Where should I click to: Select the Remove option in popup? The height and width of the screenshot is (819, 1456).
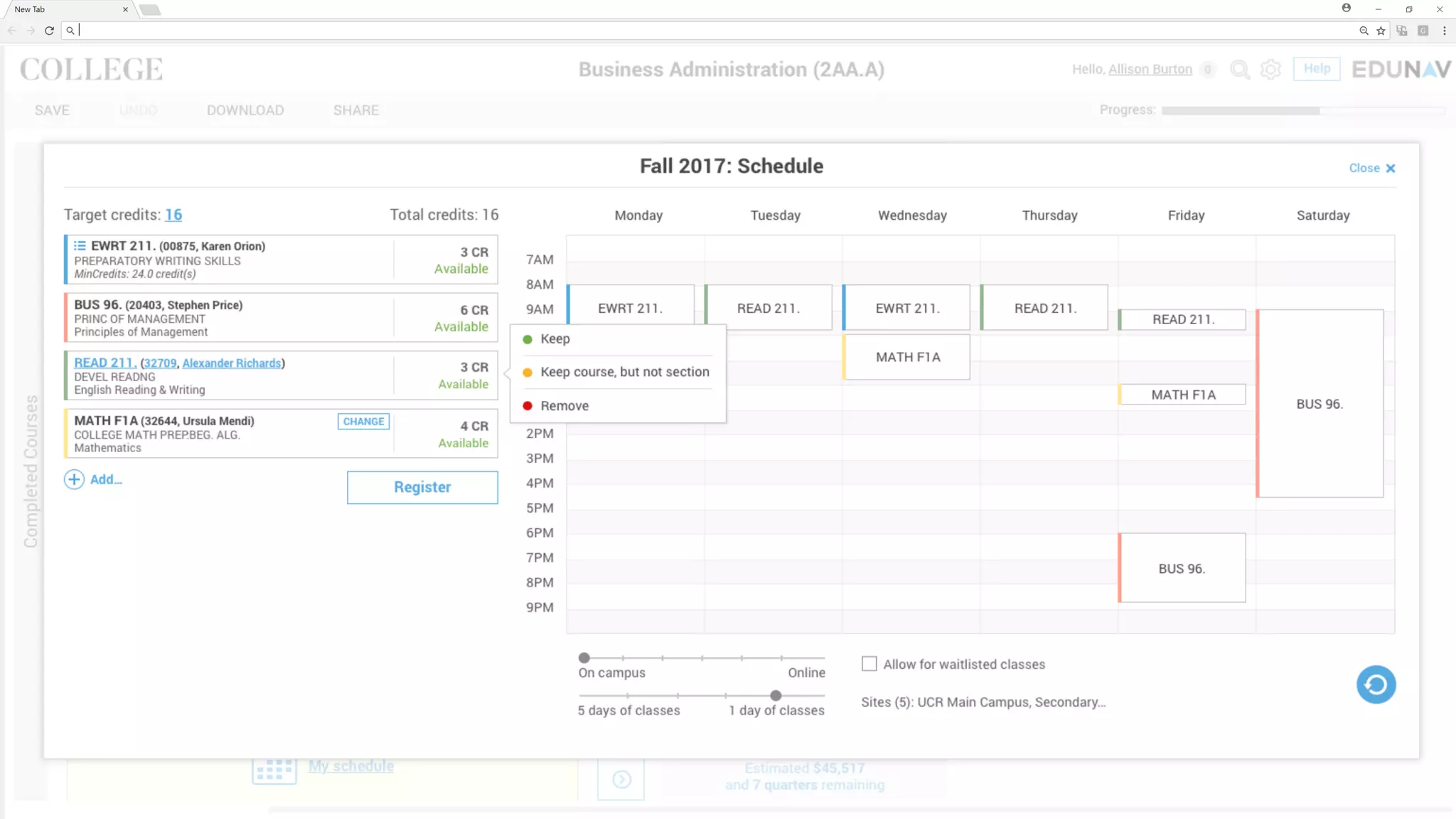(564, 406)
